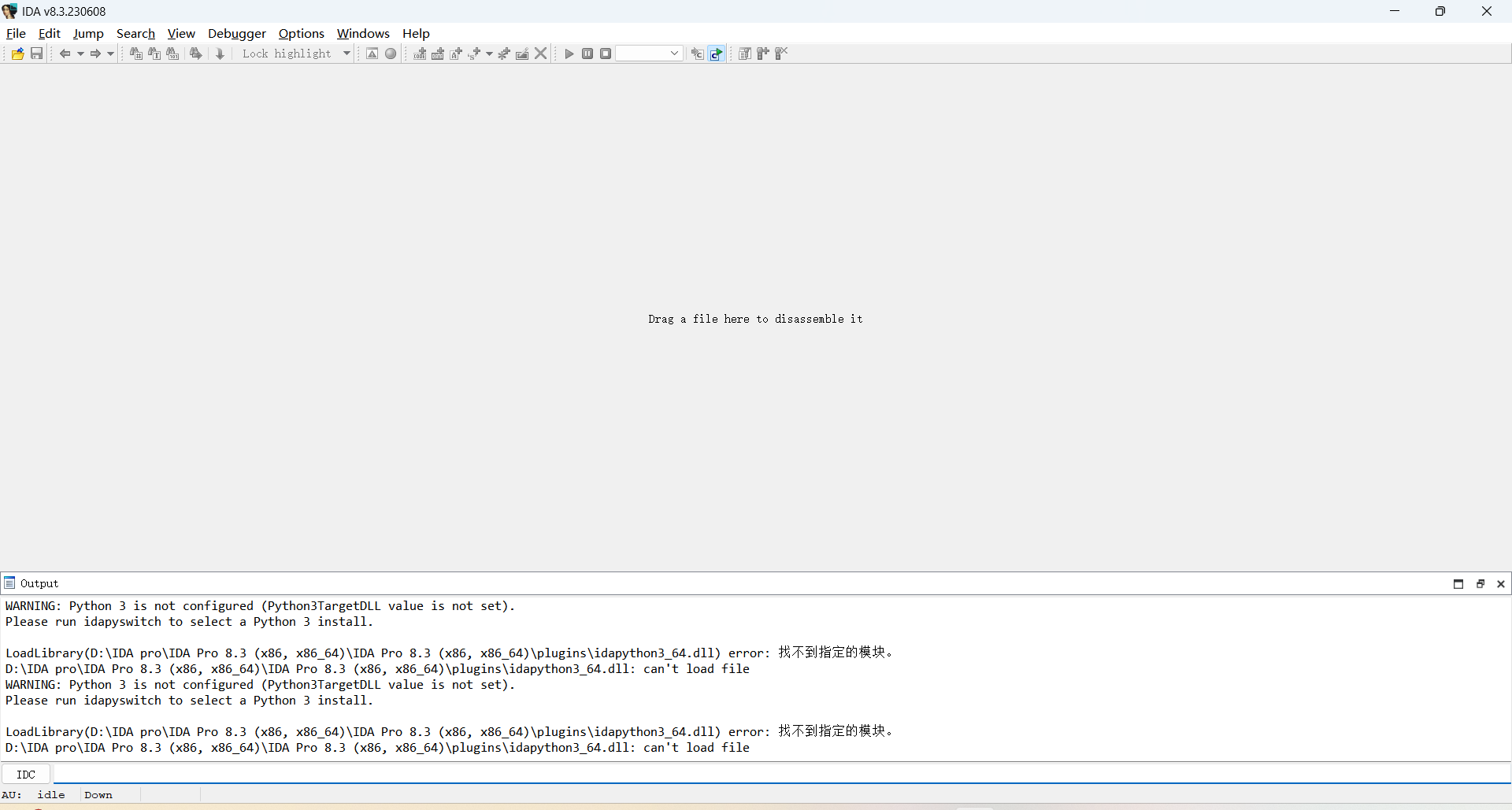
Task: Select the Create data tool
Action: tap(438, 53)
